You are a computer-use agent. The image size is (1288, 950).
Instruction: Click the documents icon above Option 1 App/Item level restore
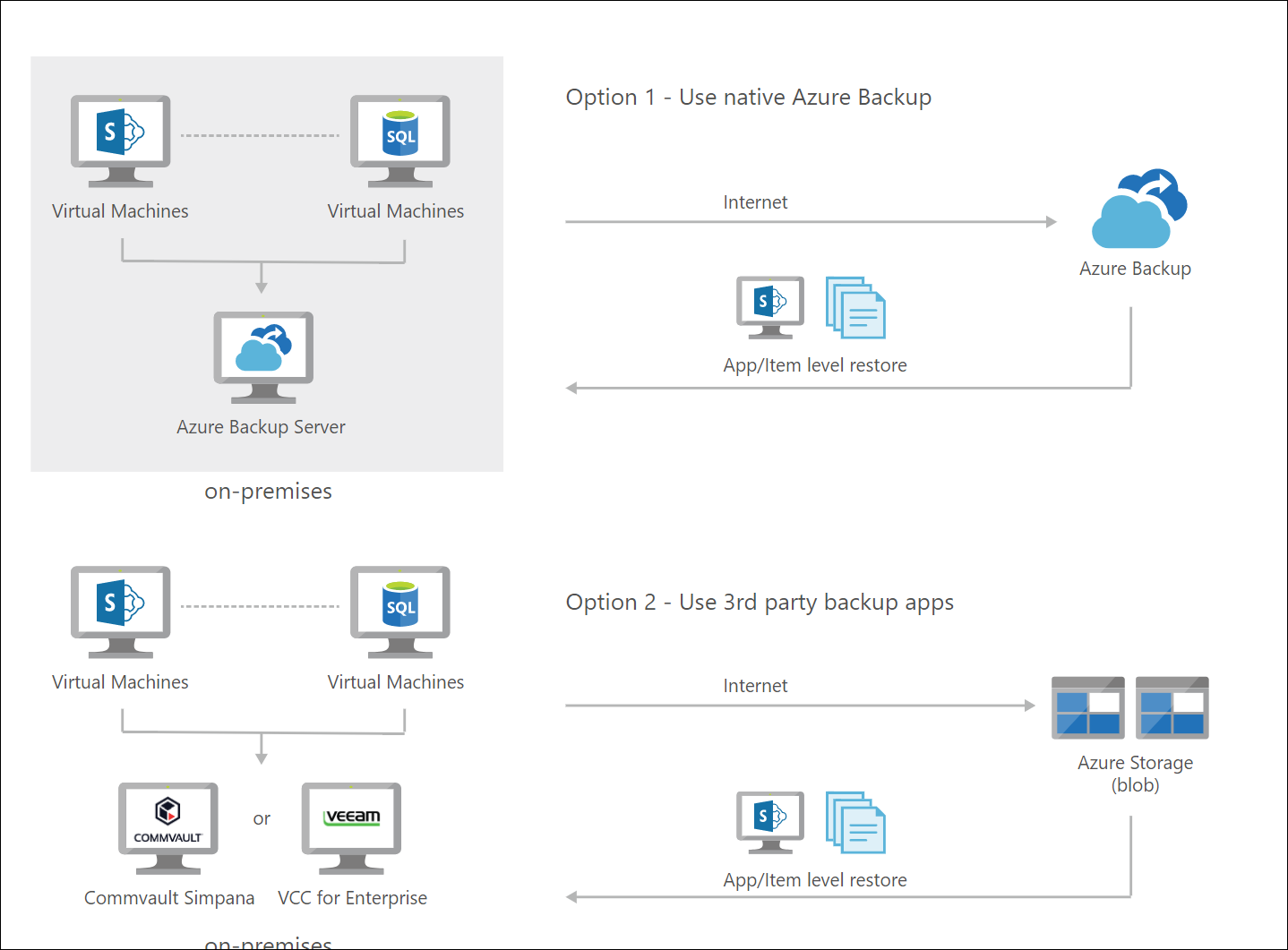[855, 308]
